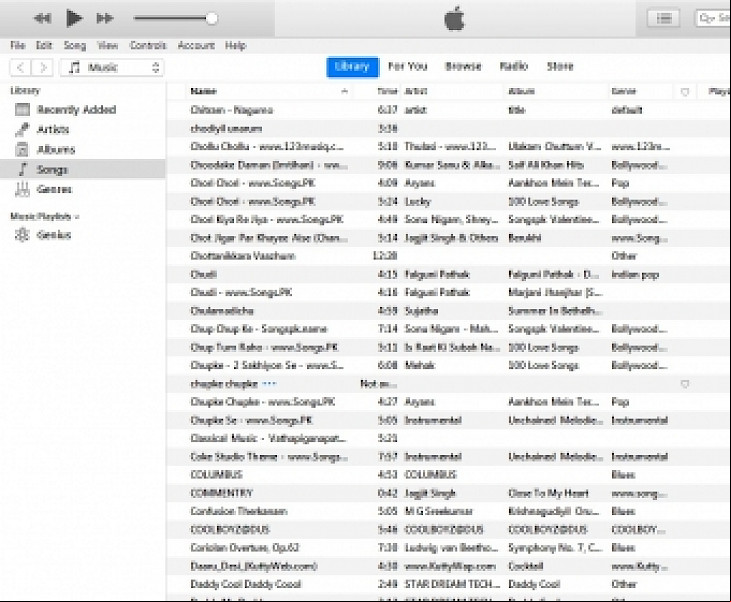
Task: Go back with the left arrow button
Action: point(21,68)
